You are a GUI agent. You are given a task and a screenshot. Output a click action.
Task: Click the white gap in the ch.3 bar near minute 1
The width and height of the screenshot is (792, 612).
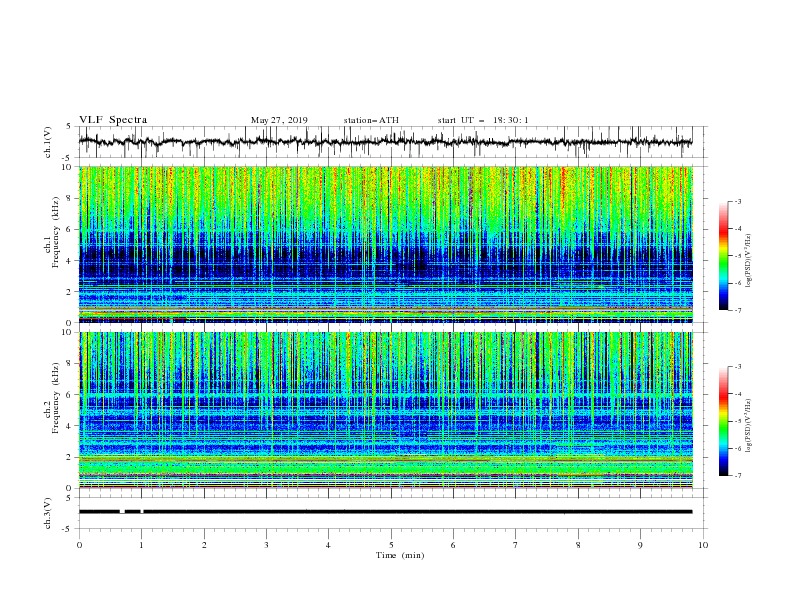[x=141, y=512]
